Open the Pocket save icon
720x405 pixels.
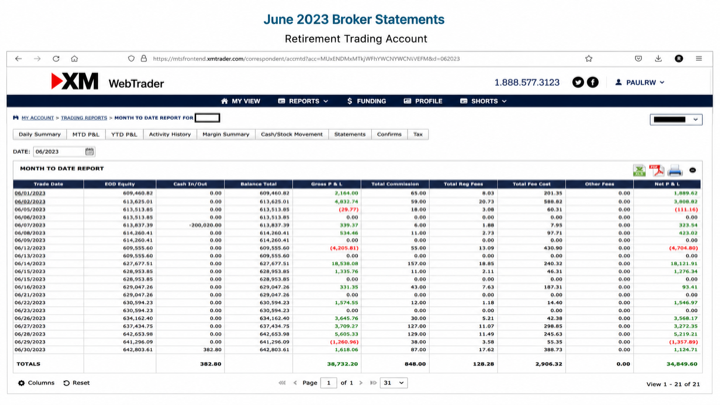tap(638, 59)
